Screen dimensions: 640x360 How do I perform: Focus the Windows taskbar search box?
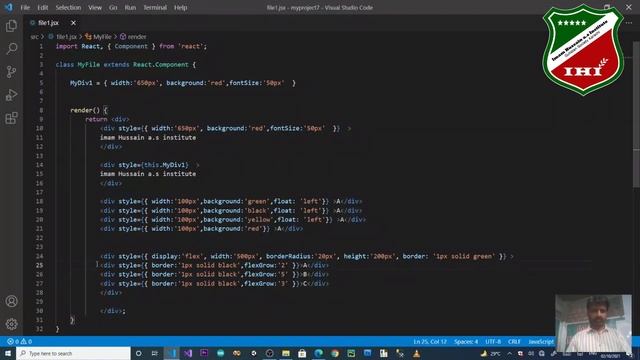pos(73,353)
